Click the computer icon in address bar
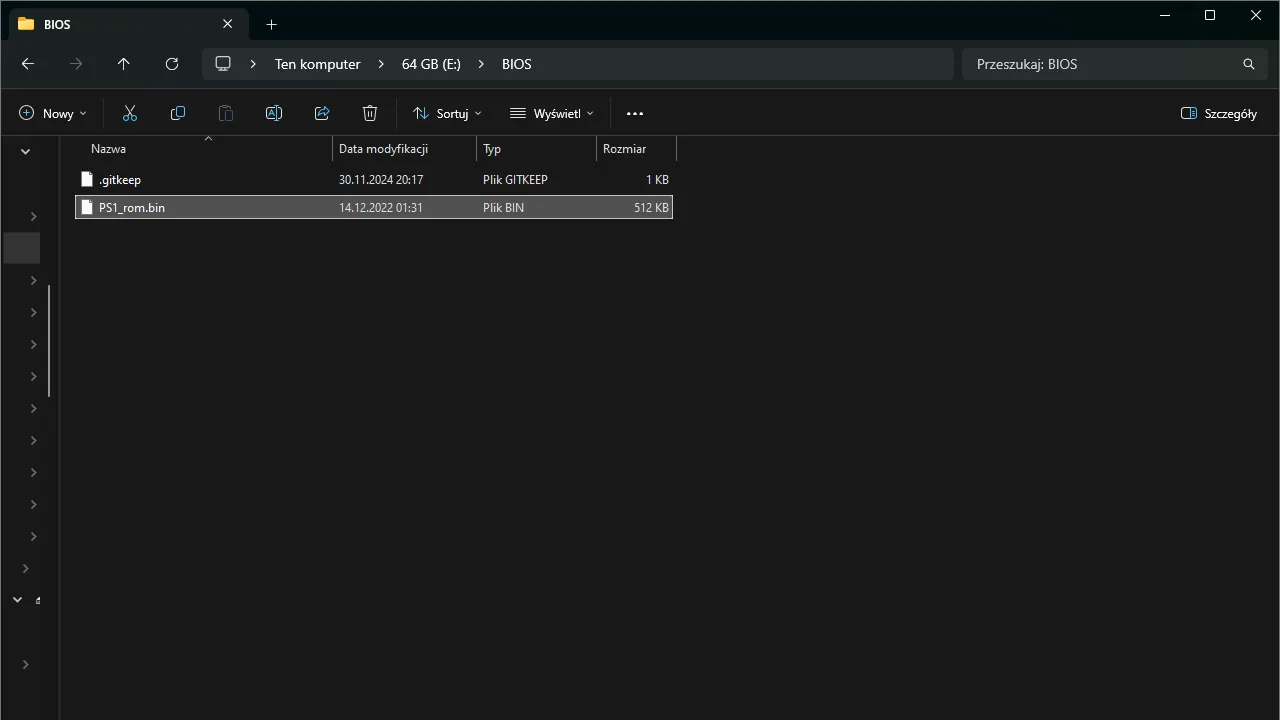The image size is (1280, 720). (223, 64)
